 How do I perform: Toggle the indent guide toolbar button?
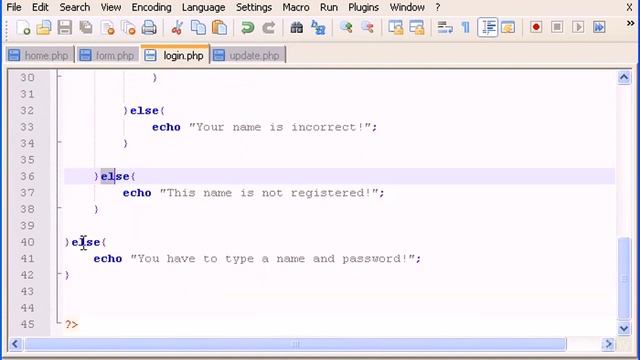tap(487, 28)
